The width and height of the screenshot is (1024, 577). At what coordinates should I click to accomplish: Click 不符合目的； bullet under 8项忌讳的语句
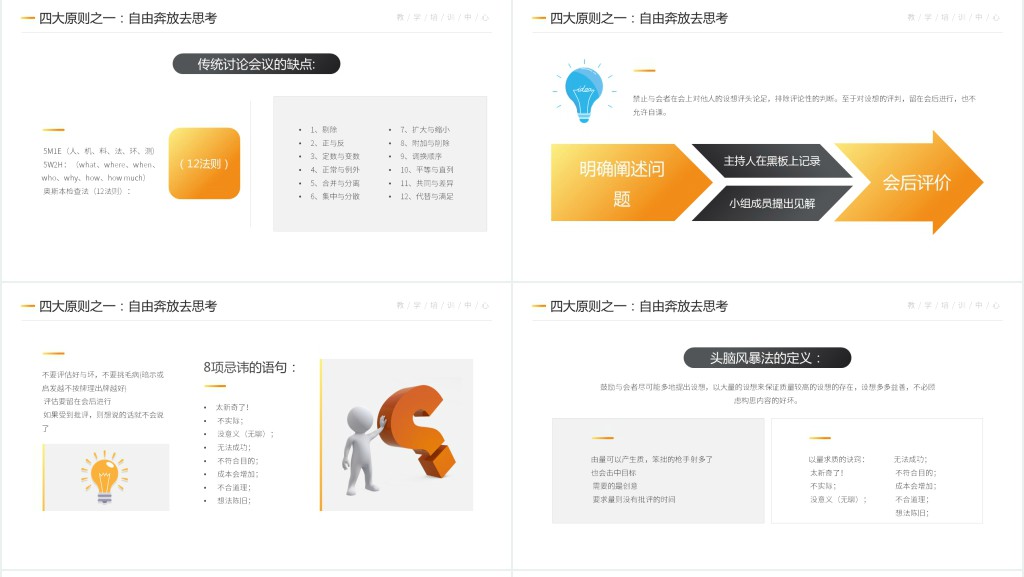238,461
